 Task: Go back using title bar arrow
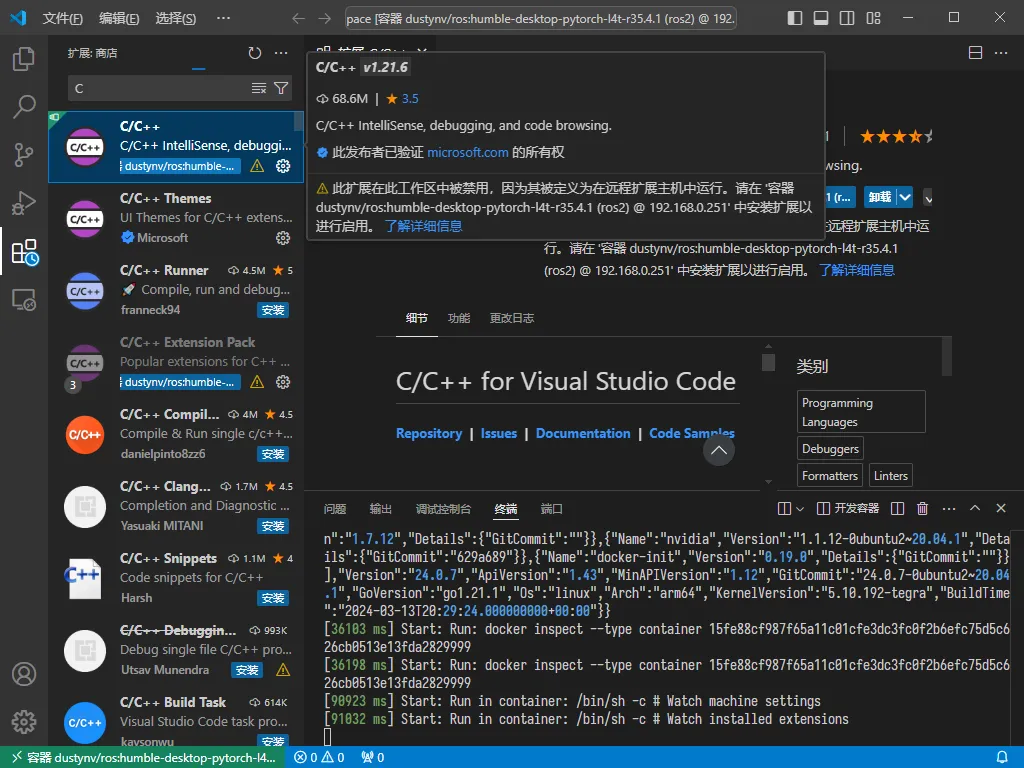click(x=298, y=18)
